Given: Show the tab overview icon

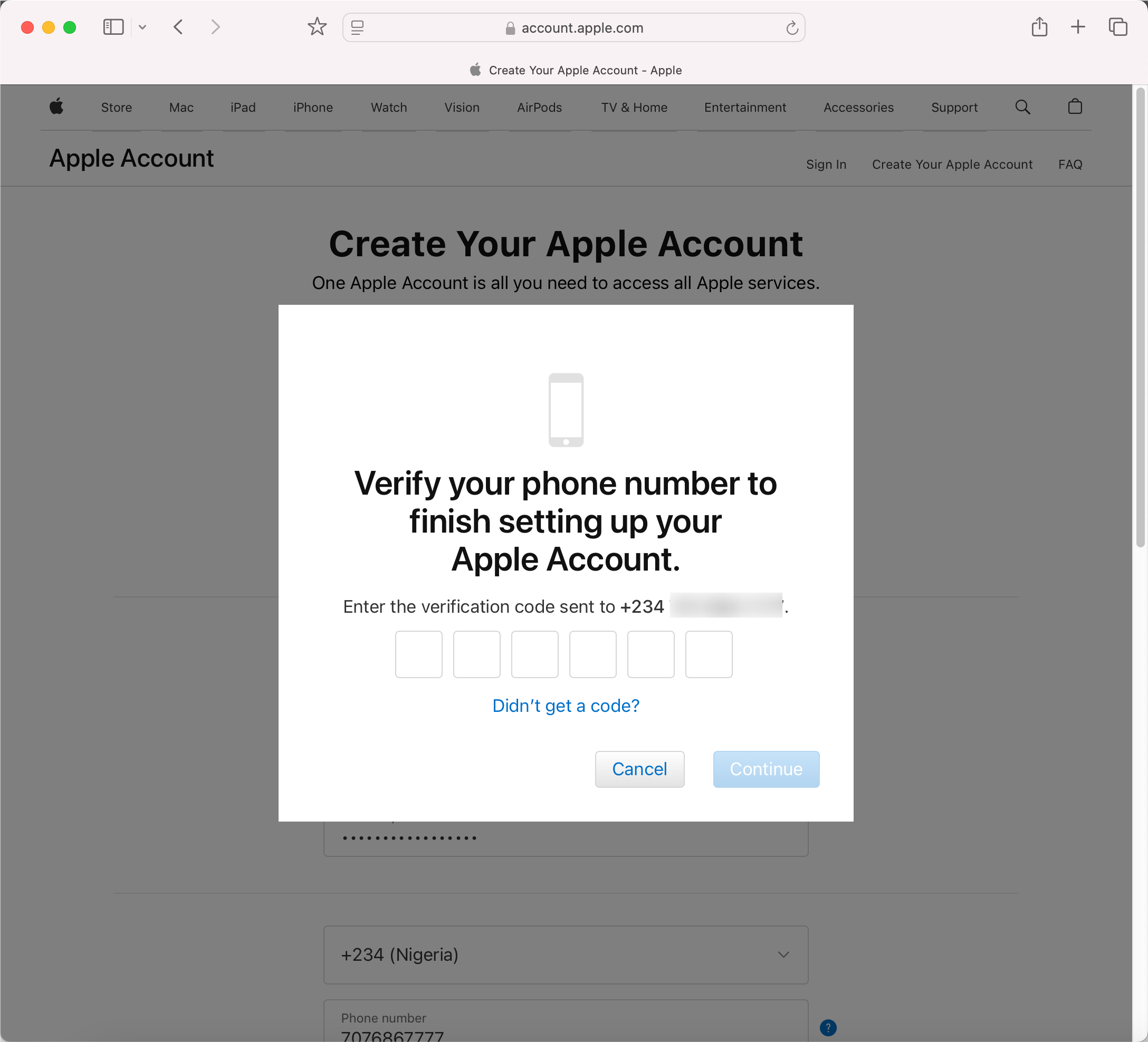Looking at the screenshot, I should (x=1118, y=27).
